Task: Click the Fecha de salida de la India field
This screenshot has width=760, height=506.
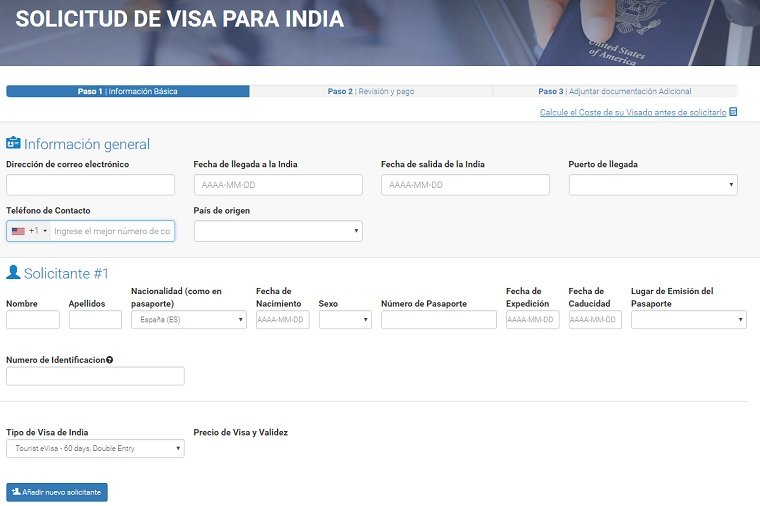Action: (465, 185)
